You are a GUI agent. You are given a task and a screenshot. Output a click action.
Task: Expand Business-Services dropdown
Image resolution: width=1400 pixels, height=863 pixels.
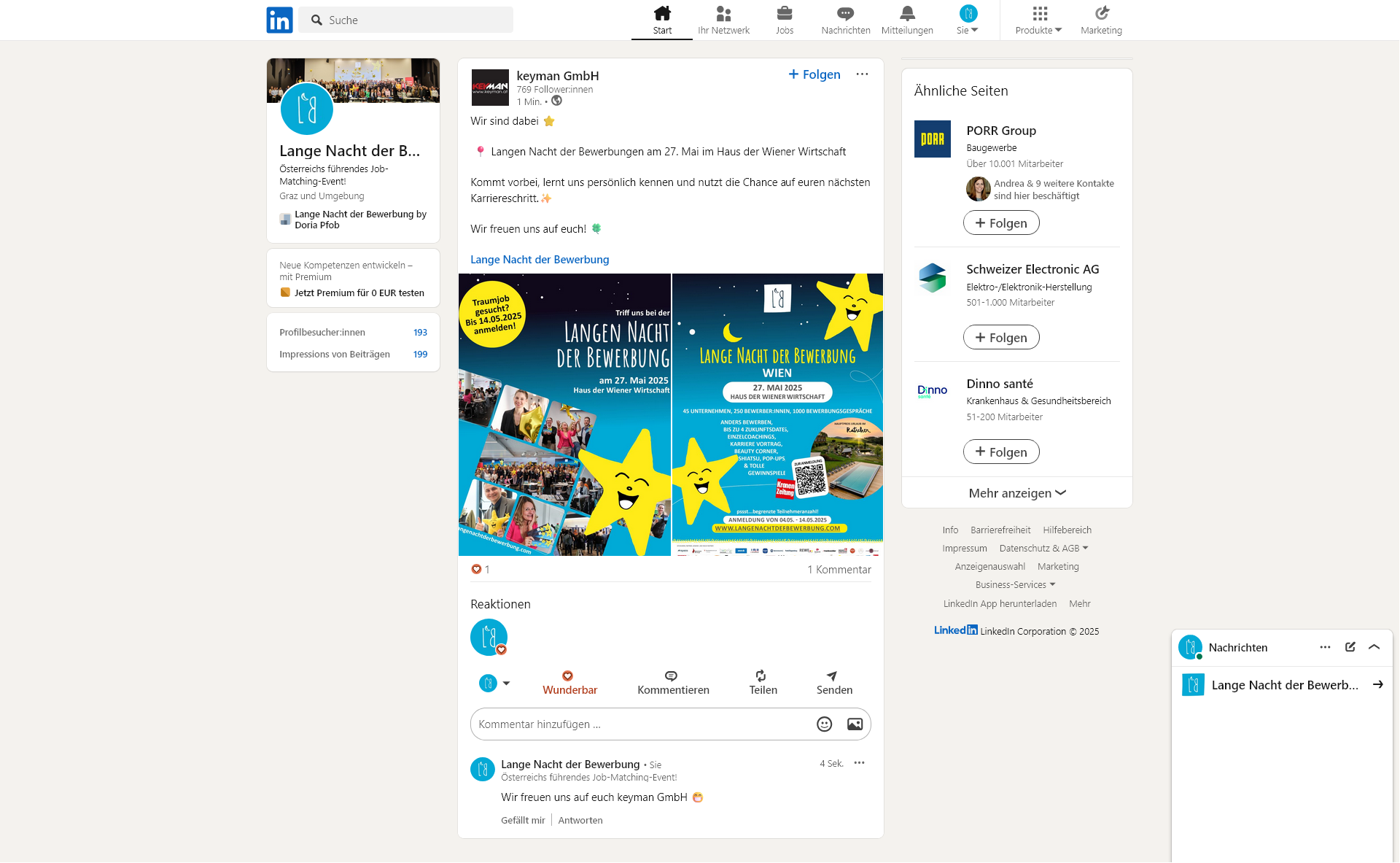[1016, 584]
